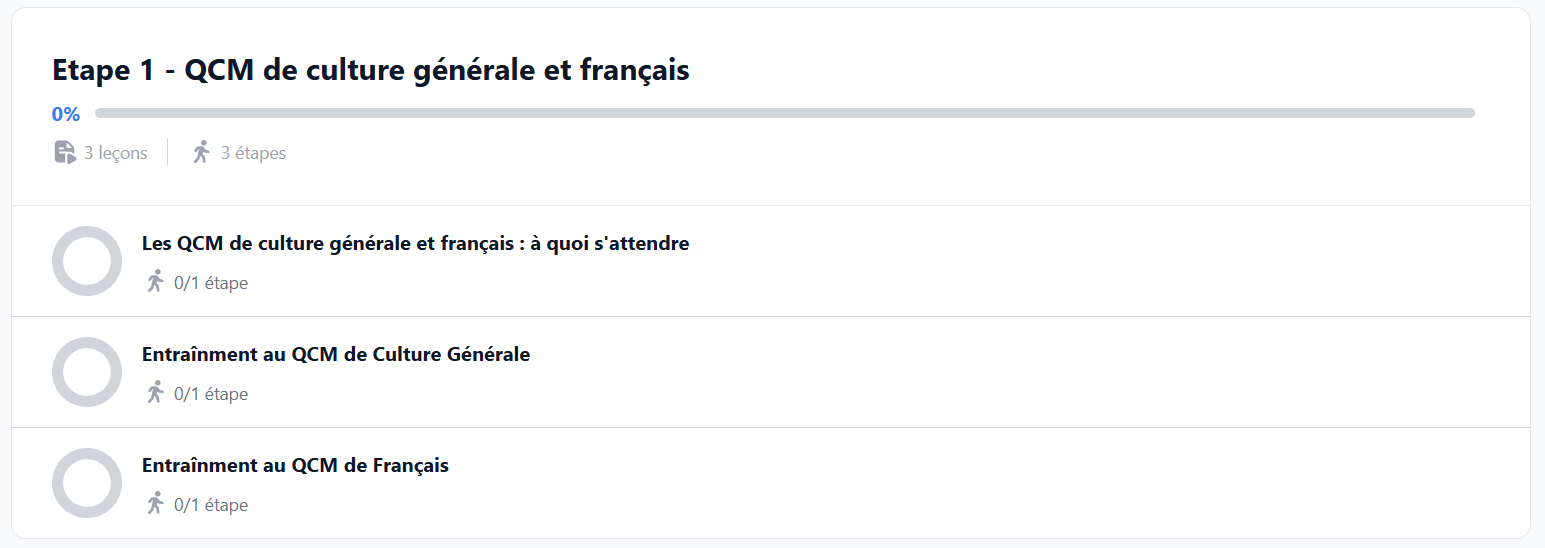The height and width of the screenshot is (548, 1545).
Task: Click the walking icon under Culture Générale lesson
Action: point(154,393)
